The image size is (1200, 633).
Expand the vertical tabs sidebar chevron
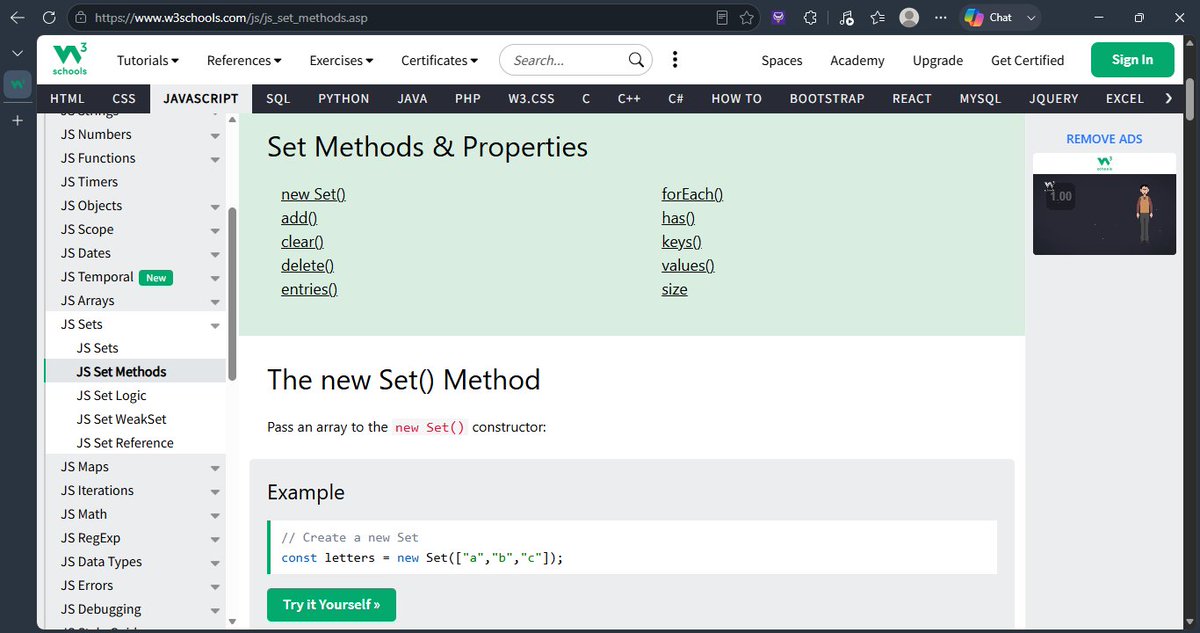17,52
